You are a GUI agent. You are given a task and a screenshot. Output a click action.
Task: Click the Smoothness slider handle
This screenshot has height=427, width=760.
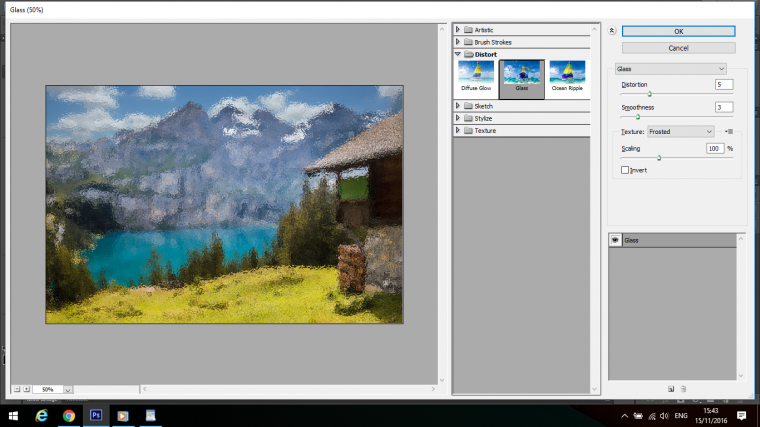638,117
